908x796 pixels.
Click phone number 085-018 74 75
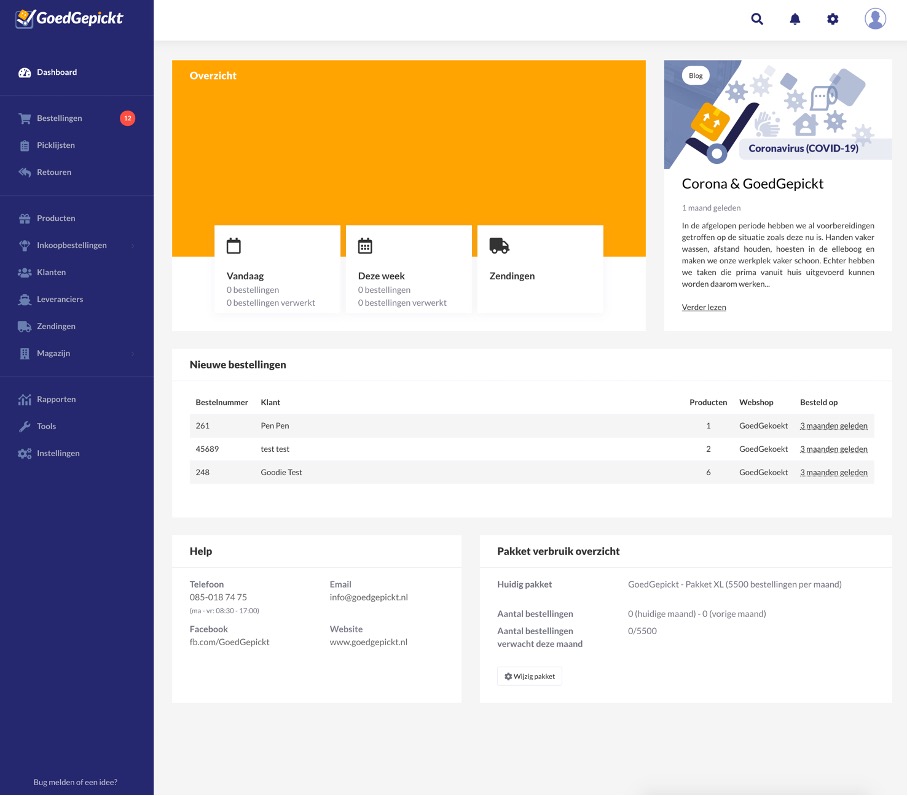(x=218, y=597)
